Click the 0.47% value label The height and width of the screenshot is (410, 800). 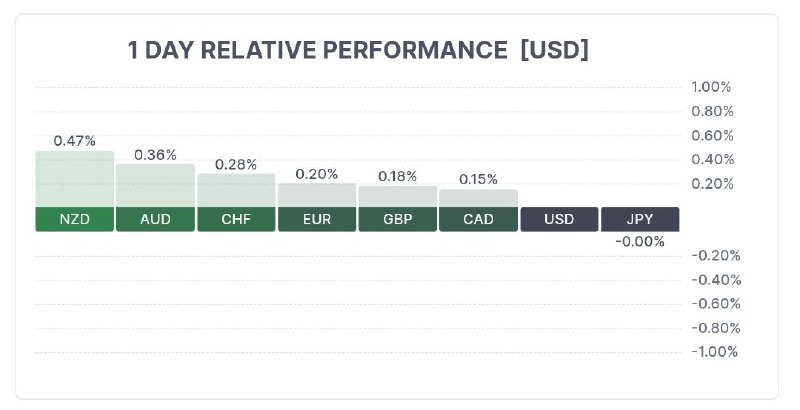tap(74, 141)
